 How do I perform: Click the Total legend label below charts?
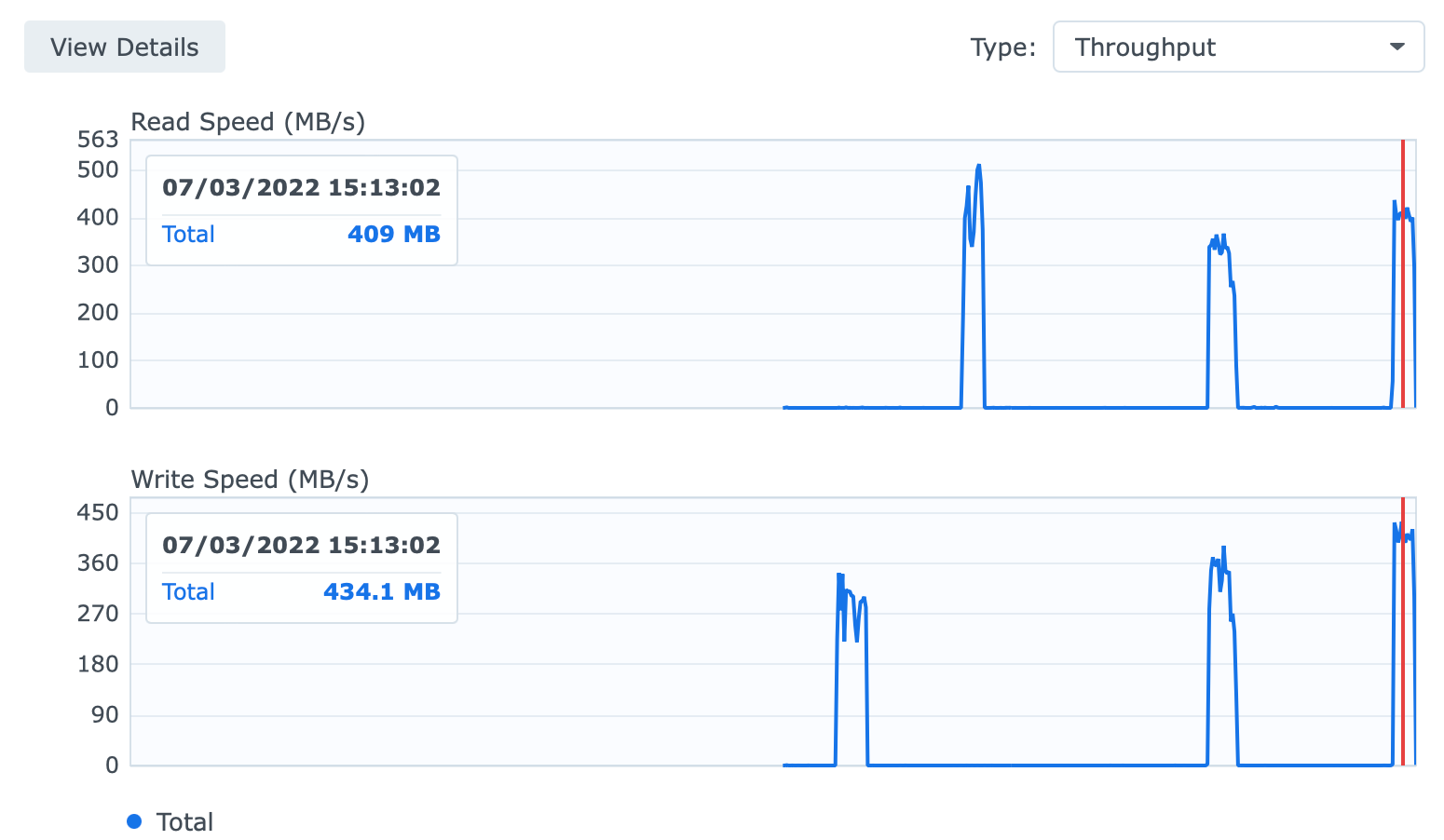(184, 821)
